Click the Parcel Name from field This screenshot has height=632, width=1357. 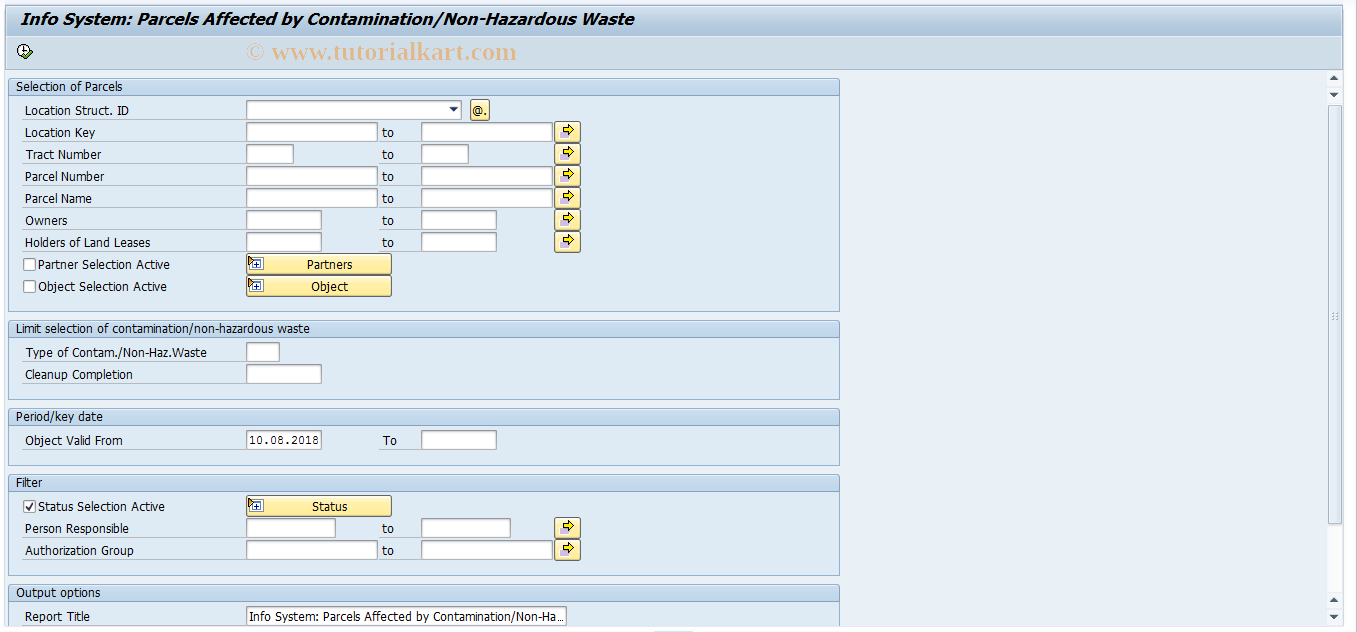click(x=312, y=198)
